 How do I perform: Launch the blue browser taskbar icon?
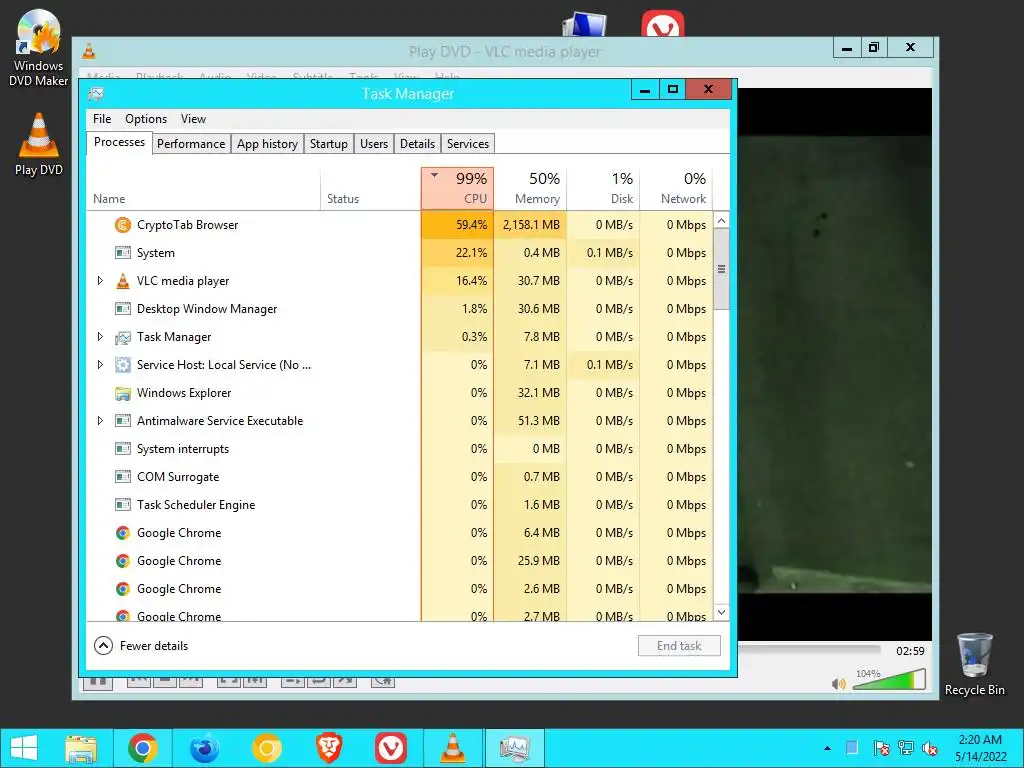tap(204, 748)
